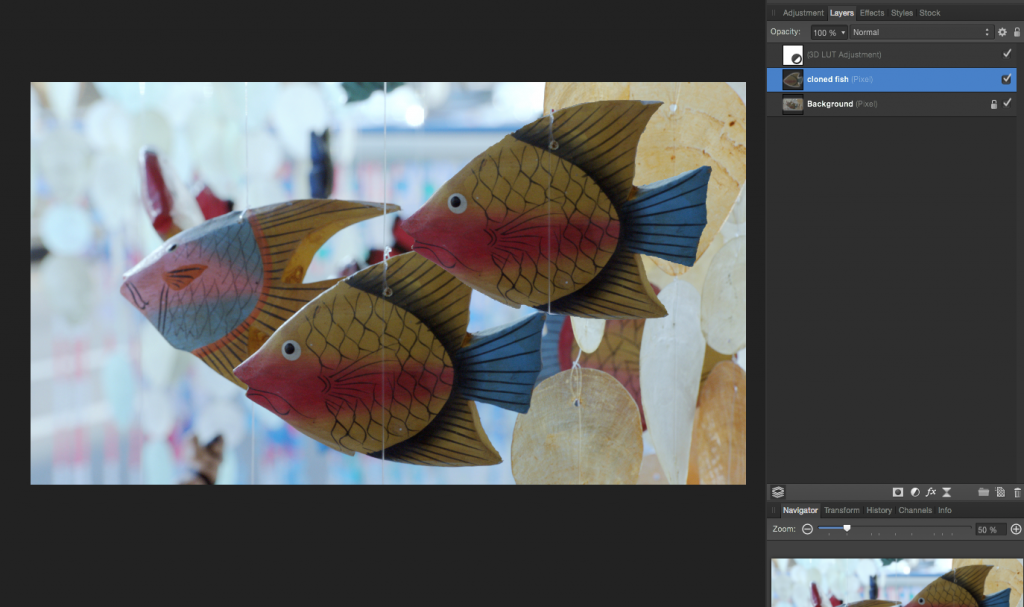Click the Navigator preview image

click(897, 583)
